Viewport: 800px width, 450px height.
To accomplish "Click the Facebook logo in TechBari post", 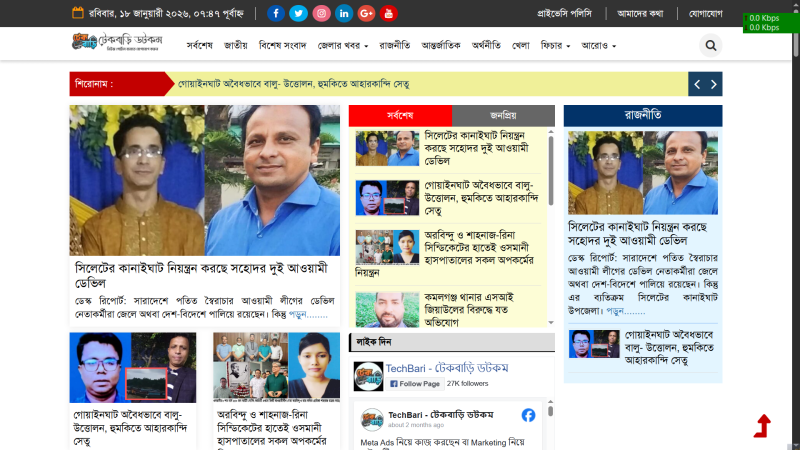I will (x=529, y=415).
